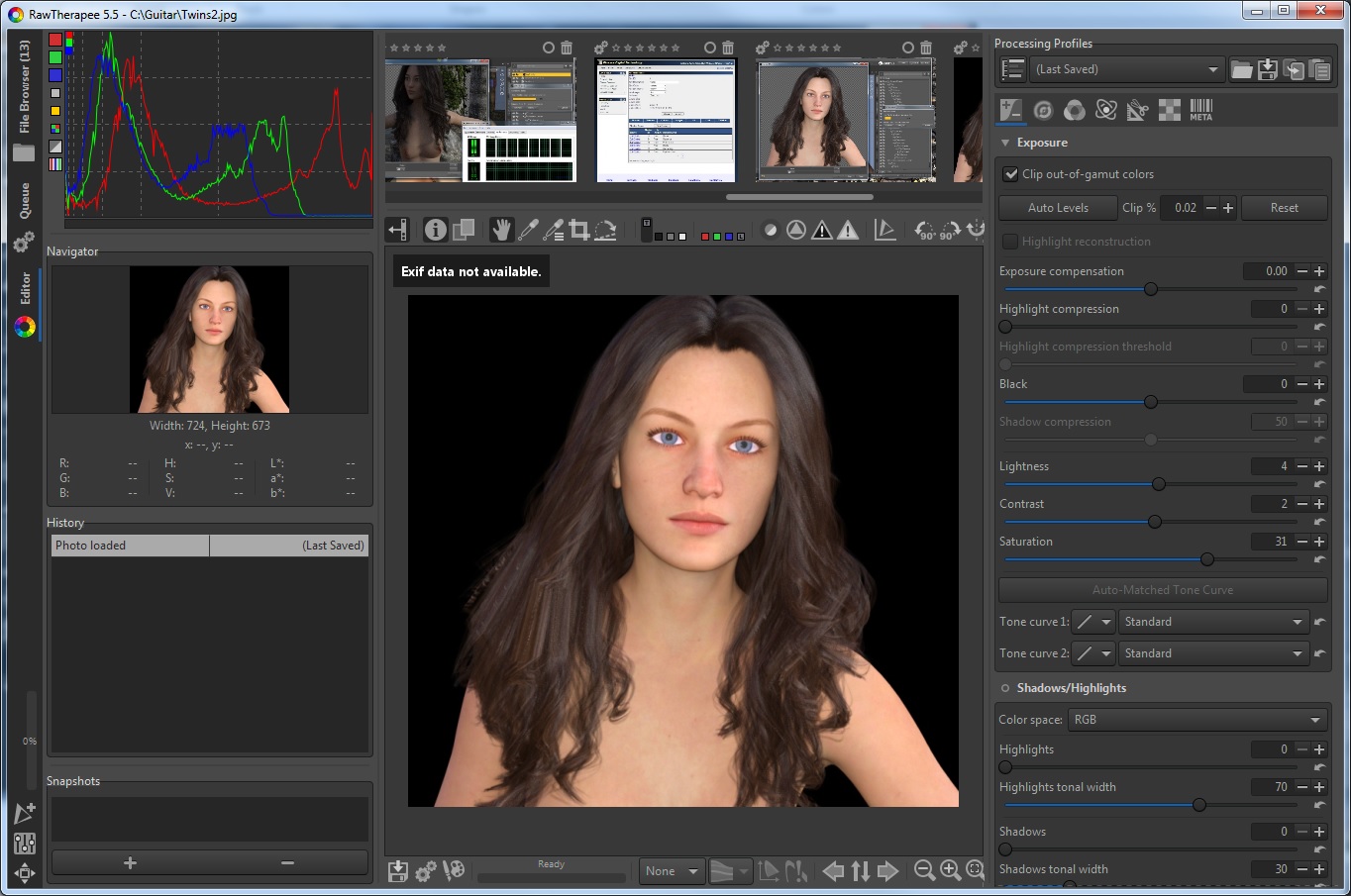Viewport: 1351px width, 896px height.
Task: Open the Exposure tools tab
Action: coord(1011,110)
